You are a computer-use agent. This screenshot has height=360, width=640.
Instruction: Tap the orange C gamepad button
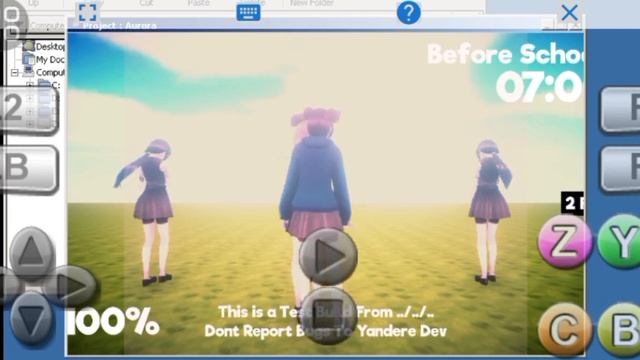pos(565,329)
